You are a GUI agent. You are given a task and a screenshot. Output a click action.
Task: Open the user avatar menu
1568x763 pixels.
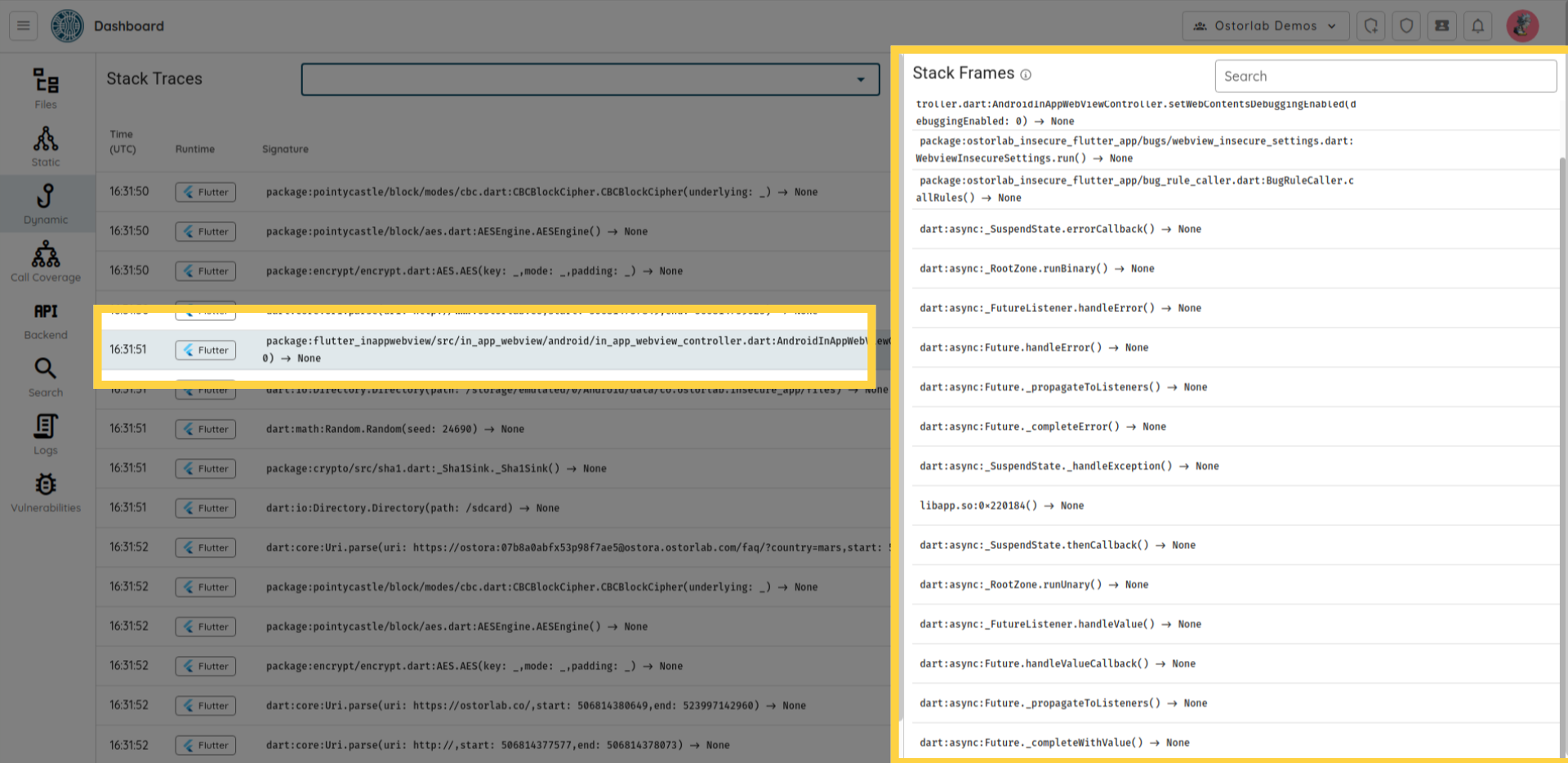pyautogui.click(x=1522, y=26)
